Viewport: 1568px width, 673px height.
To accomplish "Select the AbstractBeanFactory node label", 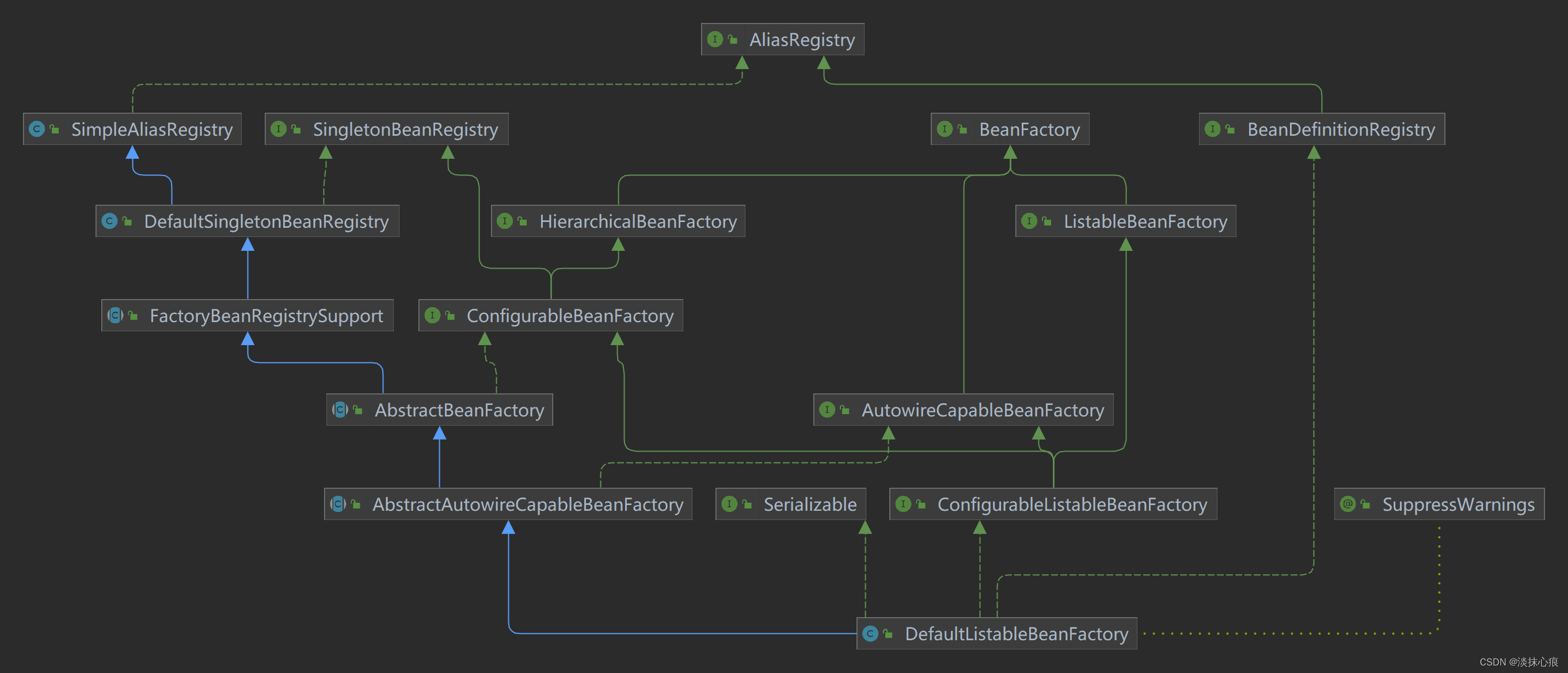I will coord(459,410).
